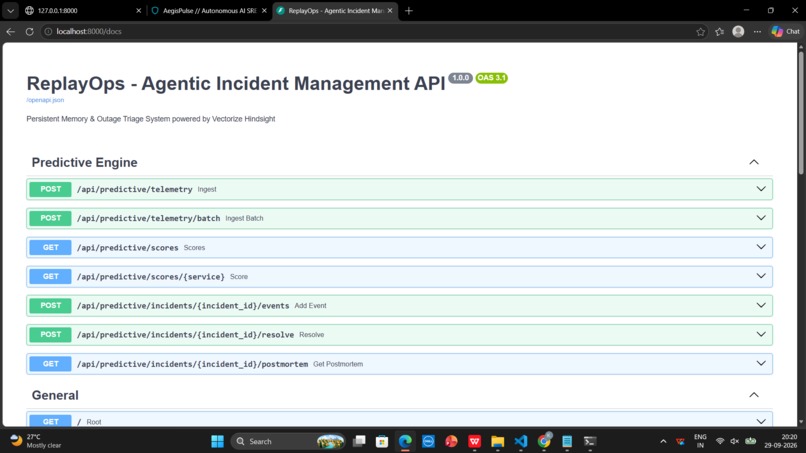Reload the docs page with refresh icon
This screenshot has width=806, height=453.
(x=29, y=31)
